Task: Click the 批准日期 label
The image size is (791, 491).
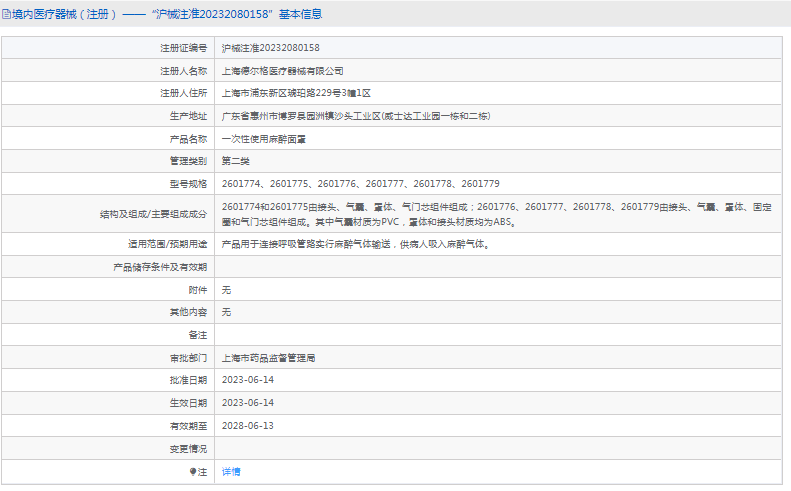Action: (x=188, y=380)
